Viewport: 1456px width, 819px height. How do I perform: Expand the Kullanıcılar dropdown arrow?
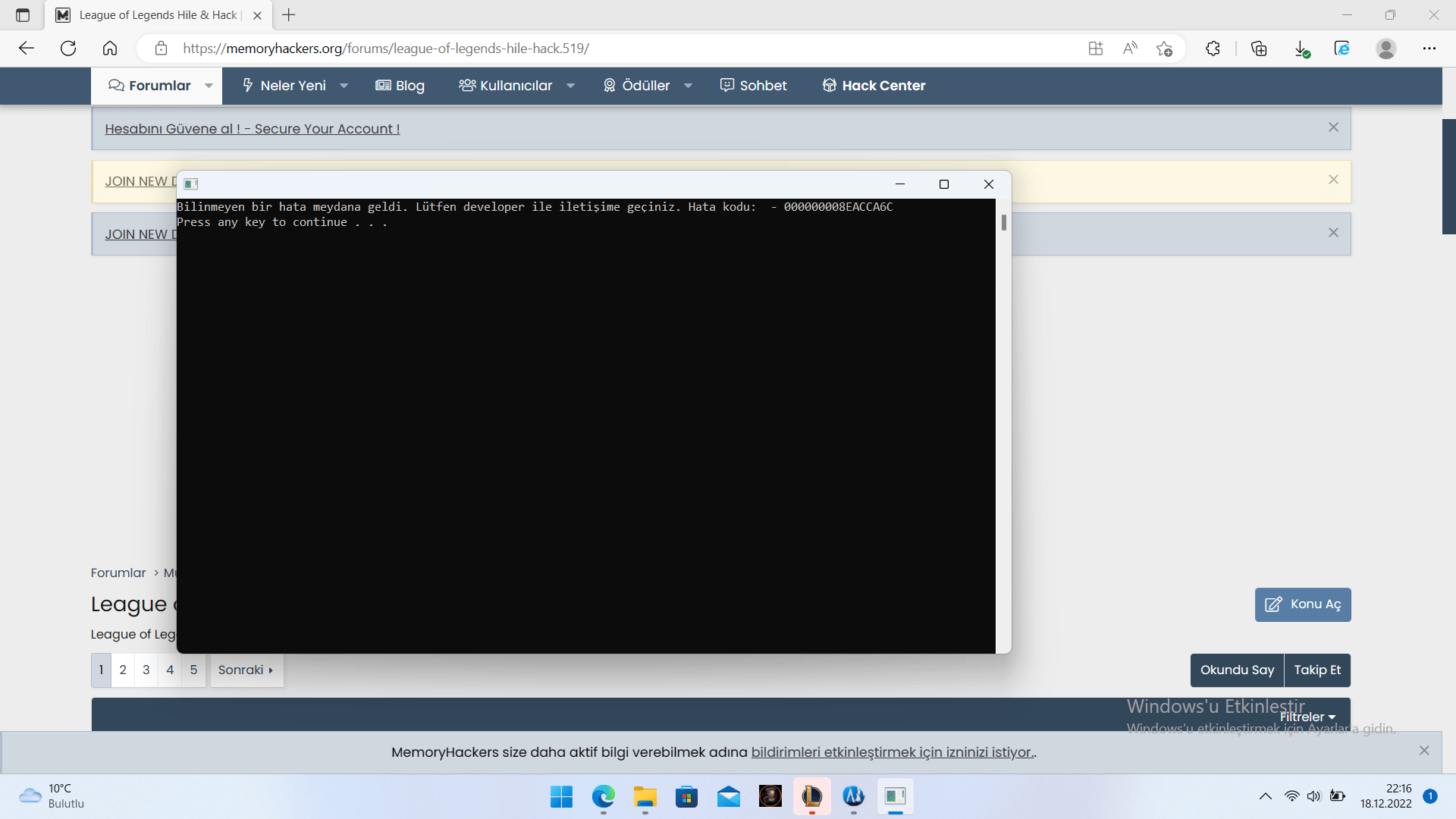(571, 86)
